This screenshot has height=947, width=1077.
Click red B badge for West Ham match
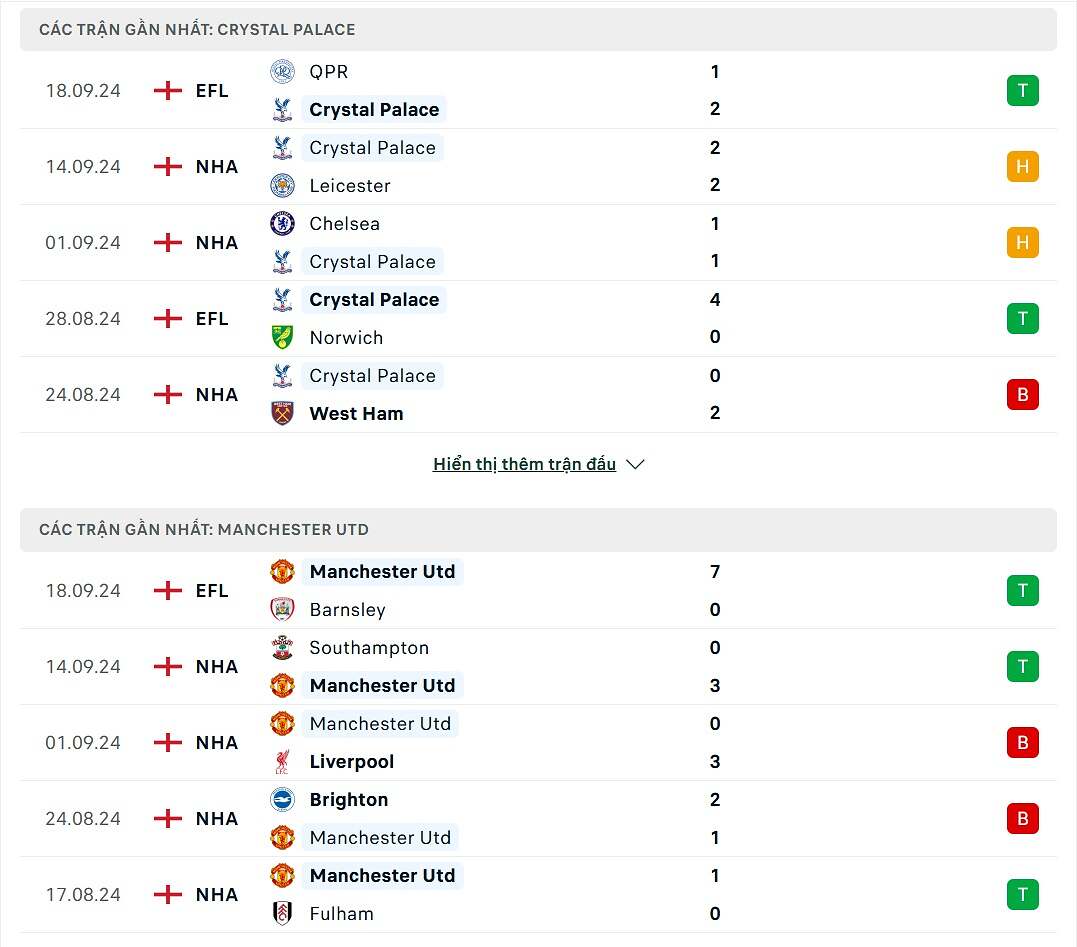point(1022,395)
